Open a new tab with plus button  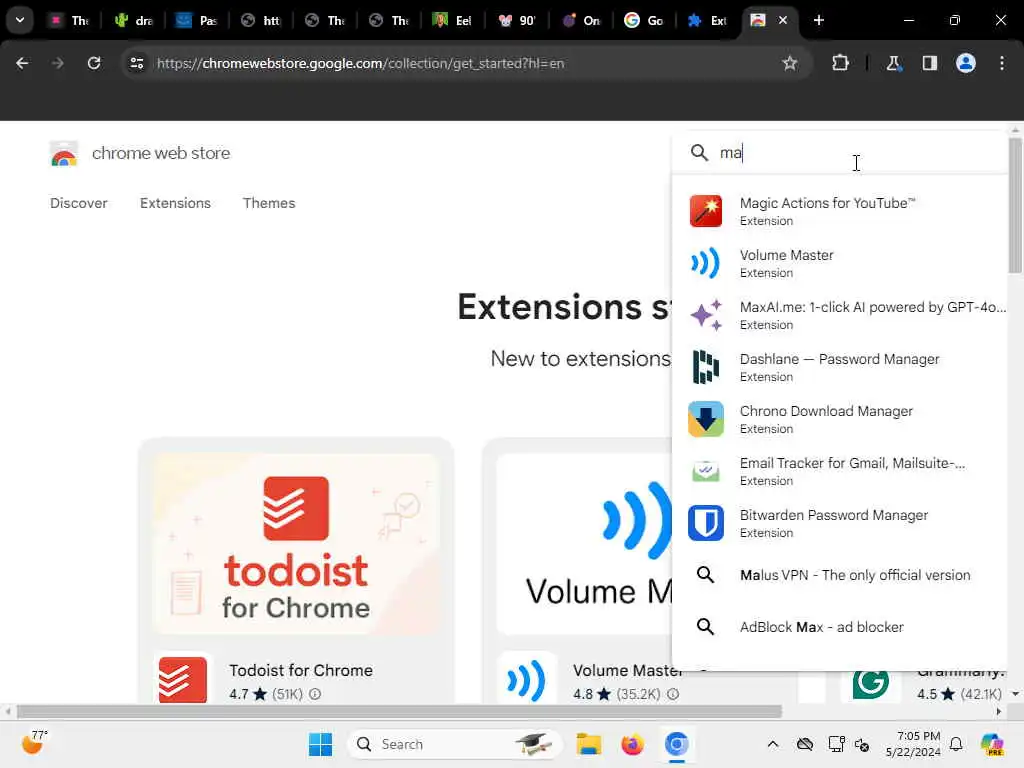pyautogui.click(x=819, y=20)
